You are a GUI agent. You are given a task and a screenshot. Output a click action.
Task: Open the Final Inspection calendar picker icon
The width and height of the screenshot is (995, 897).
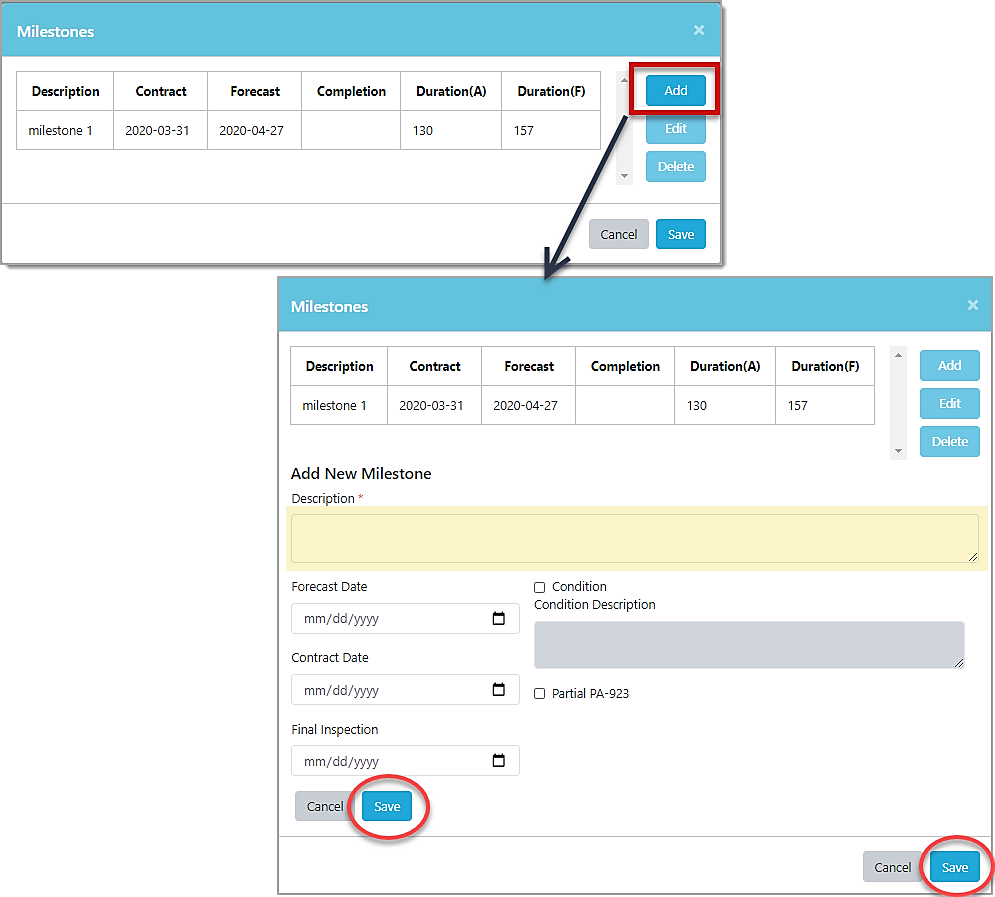[x=499, y=761]
